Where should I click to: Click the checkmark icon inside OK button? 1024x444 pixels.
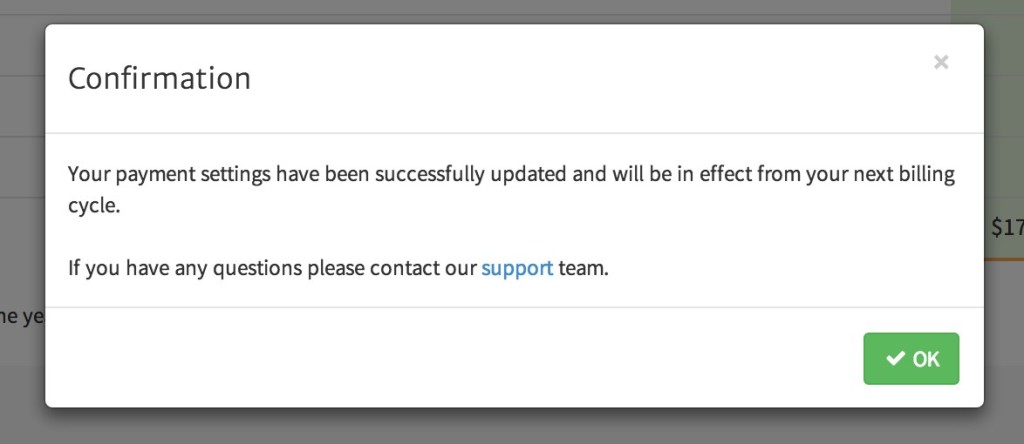point(895,359)
